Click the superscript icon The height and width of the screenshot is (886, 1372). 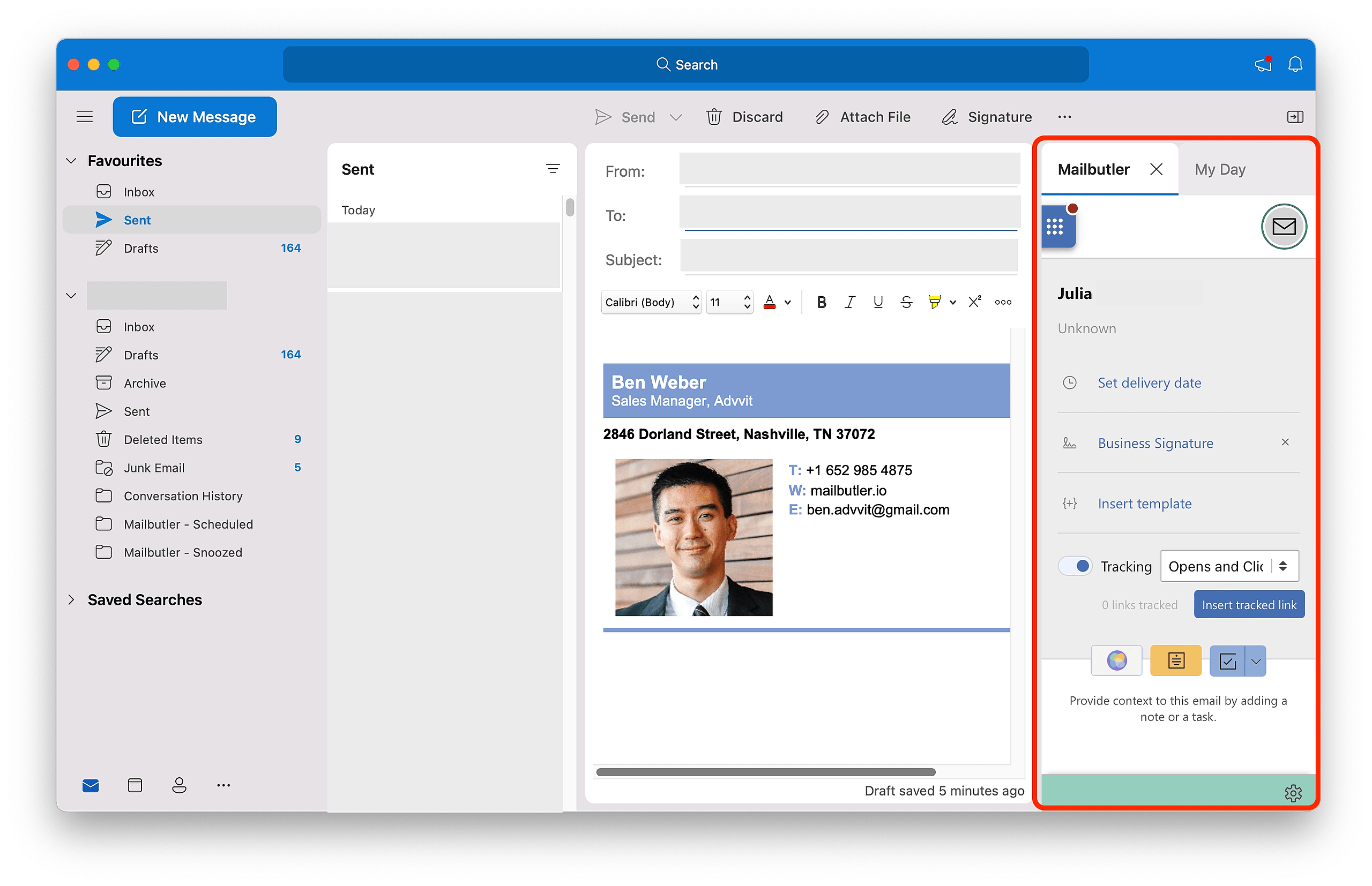pyautogui.click(x=974, y=302)
